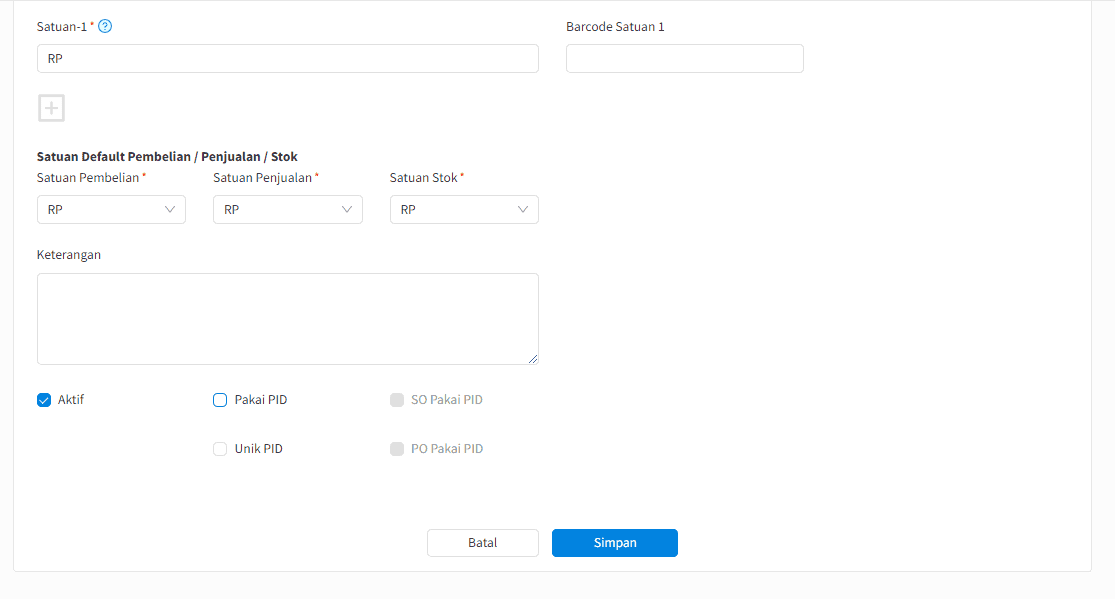1115x599 pixels.
Task: Click inside the Keterangan text area
Action: click(x=288, y=319)
